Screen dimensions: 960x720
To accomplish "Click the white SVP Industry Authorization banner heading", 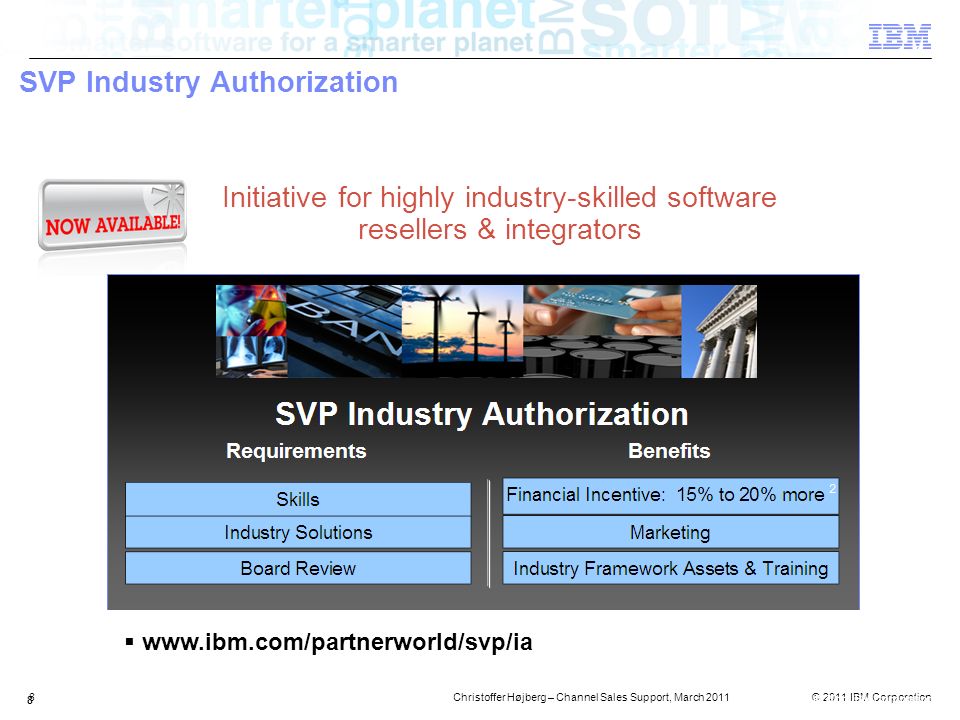I will [x=482, y=414].
